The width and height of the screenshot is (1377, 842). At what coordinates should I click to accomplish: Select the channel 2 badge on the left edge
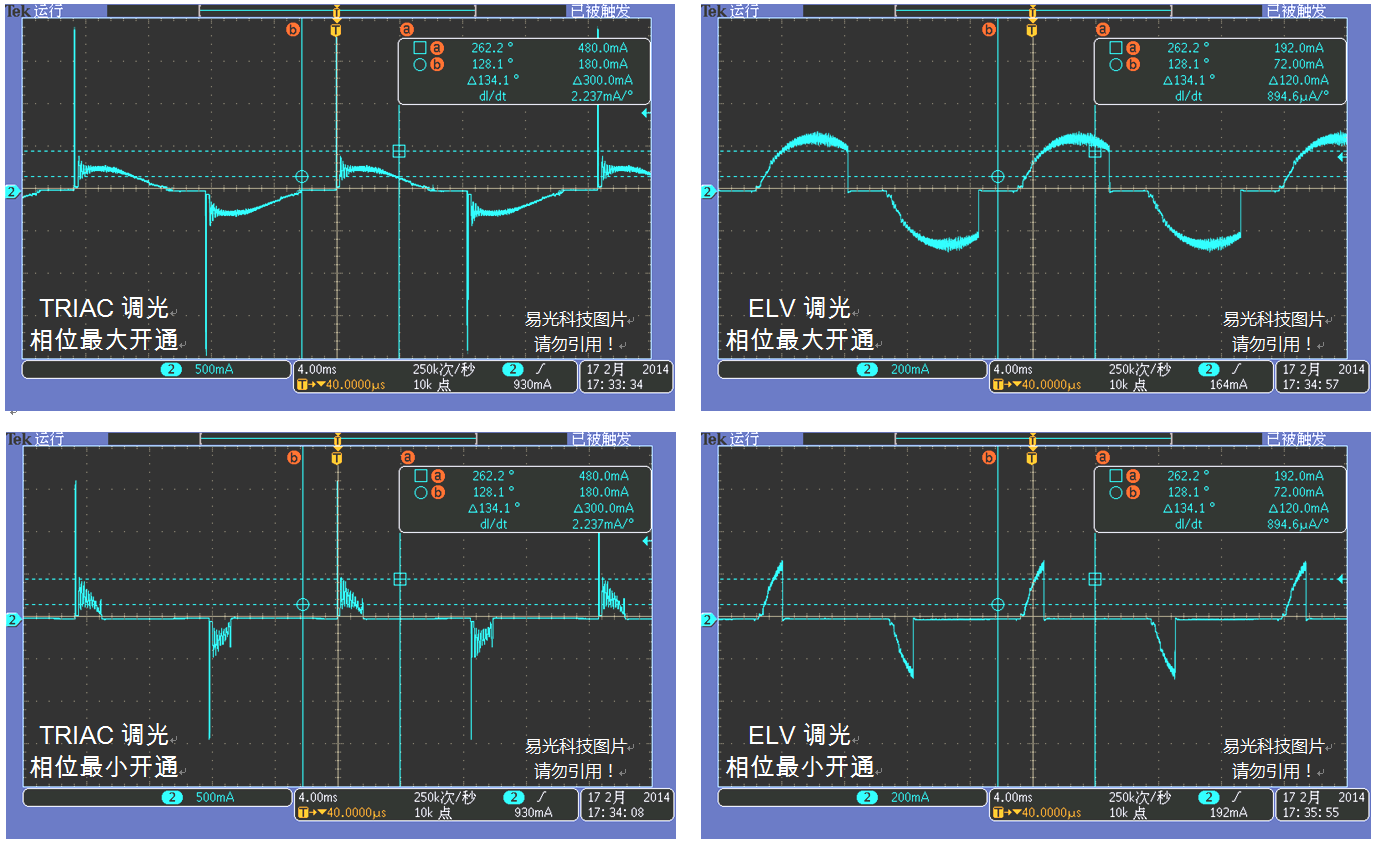(x=11, y=190)
